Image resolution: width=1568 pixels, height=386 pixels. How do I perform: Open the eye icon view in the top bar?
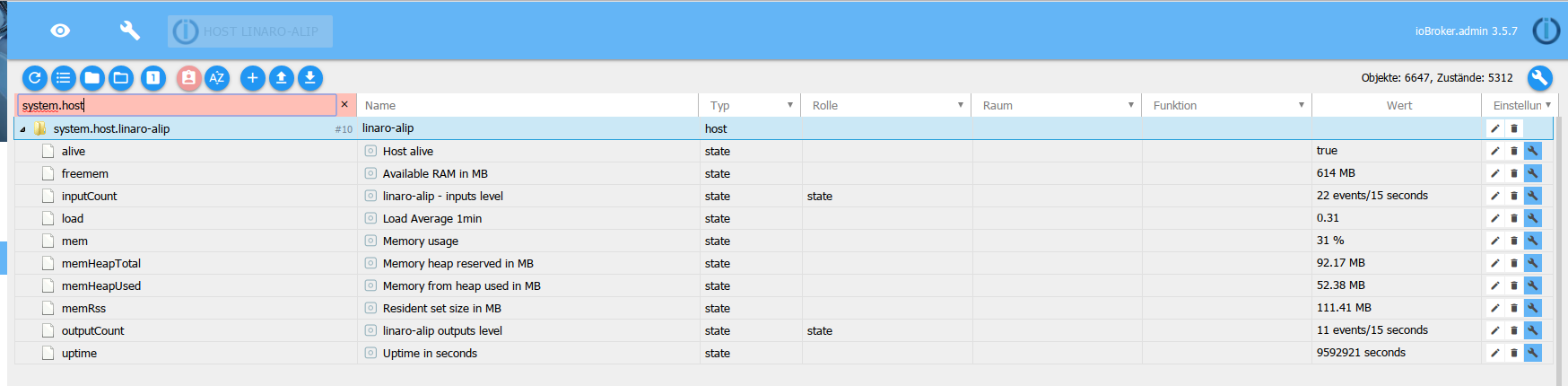pos(60,31)
